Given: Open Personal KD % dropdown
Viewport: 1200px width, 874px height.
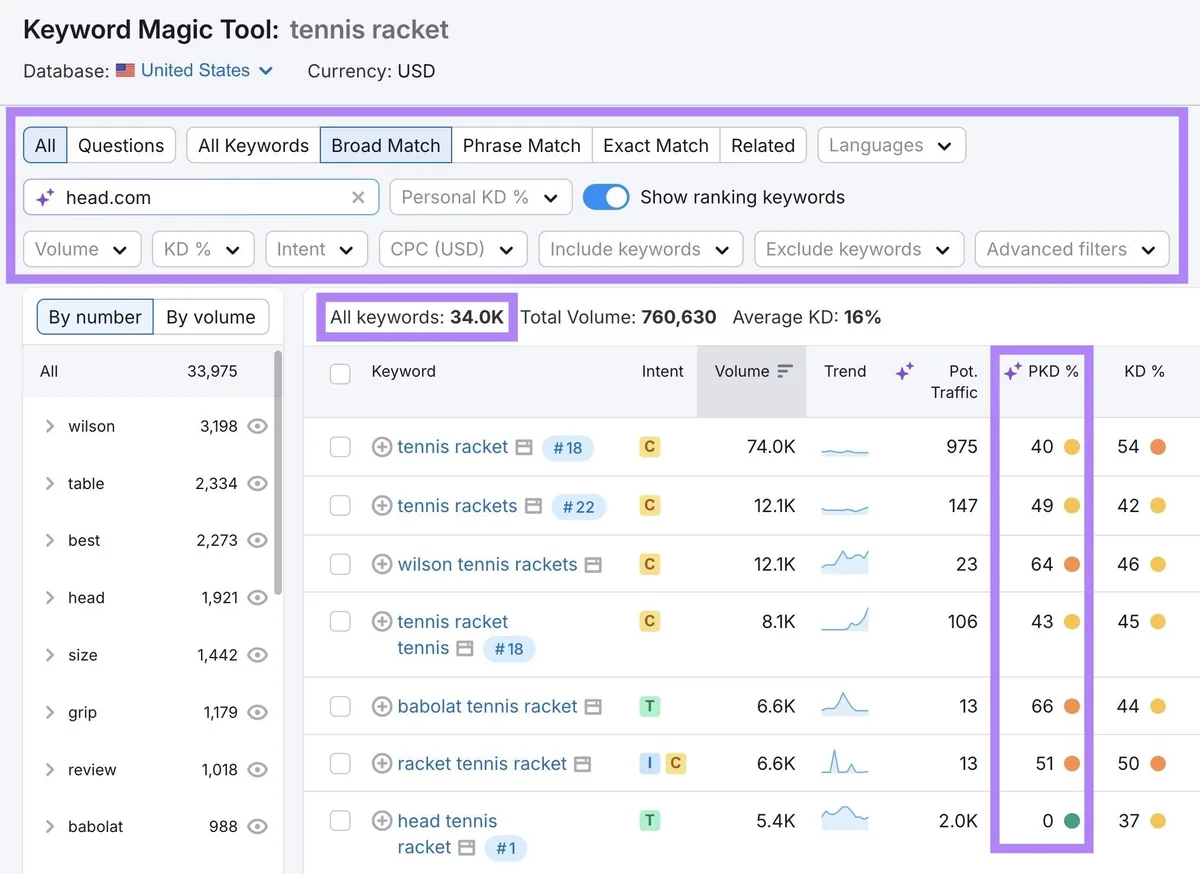Looking at the screenshot, I should pos(481,197).
